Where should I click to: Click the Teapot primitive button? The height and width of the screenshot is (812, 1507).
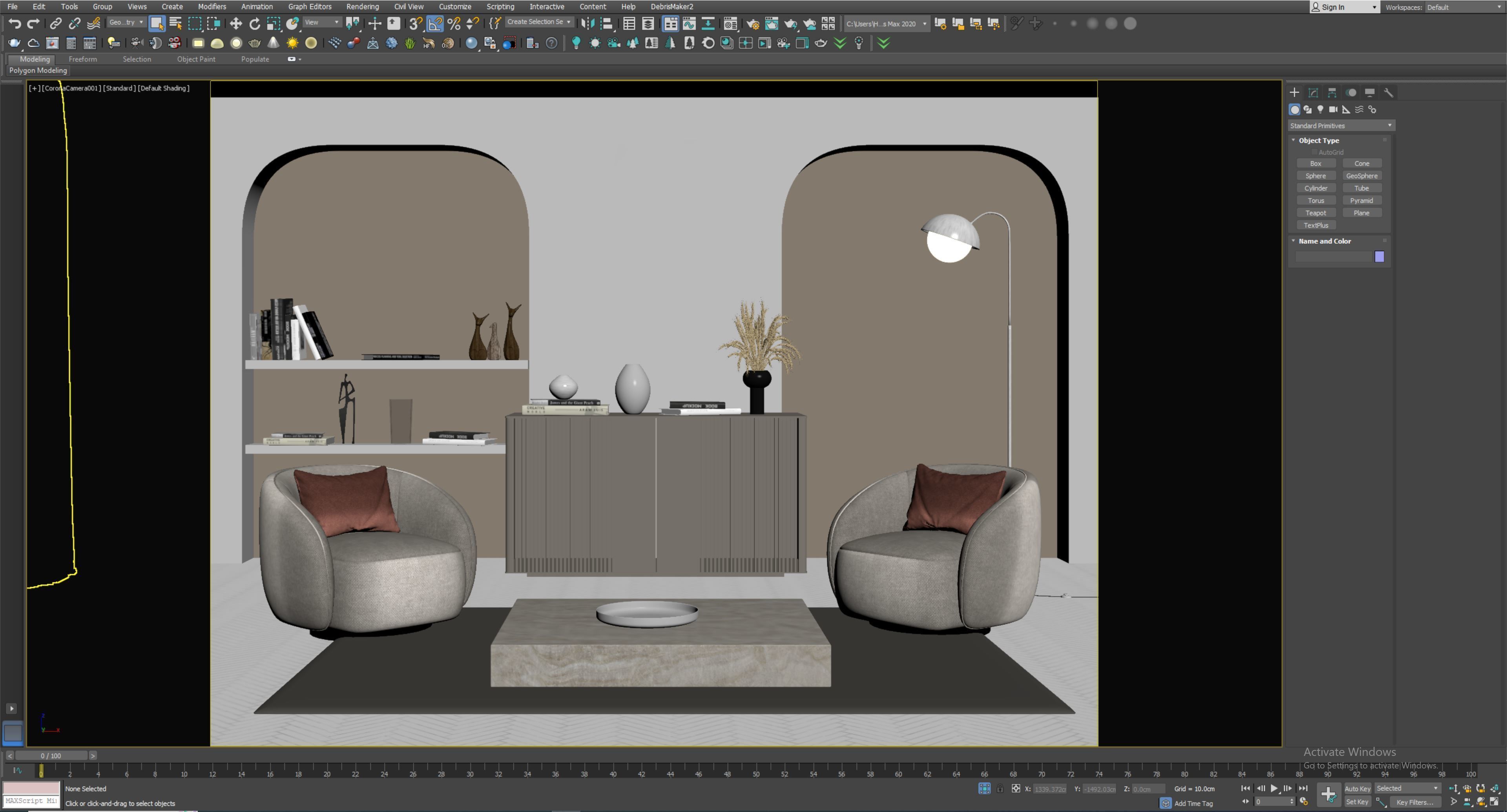tap(1316, 213)
